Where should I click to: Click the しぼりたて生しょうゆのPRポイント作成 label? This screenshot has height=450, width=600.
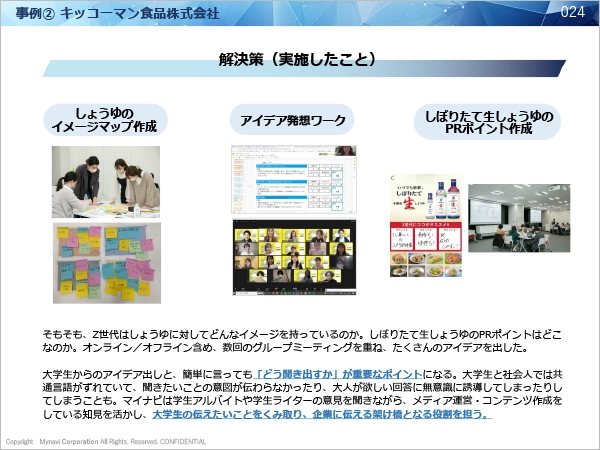coord(488,122)
